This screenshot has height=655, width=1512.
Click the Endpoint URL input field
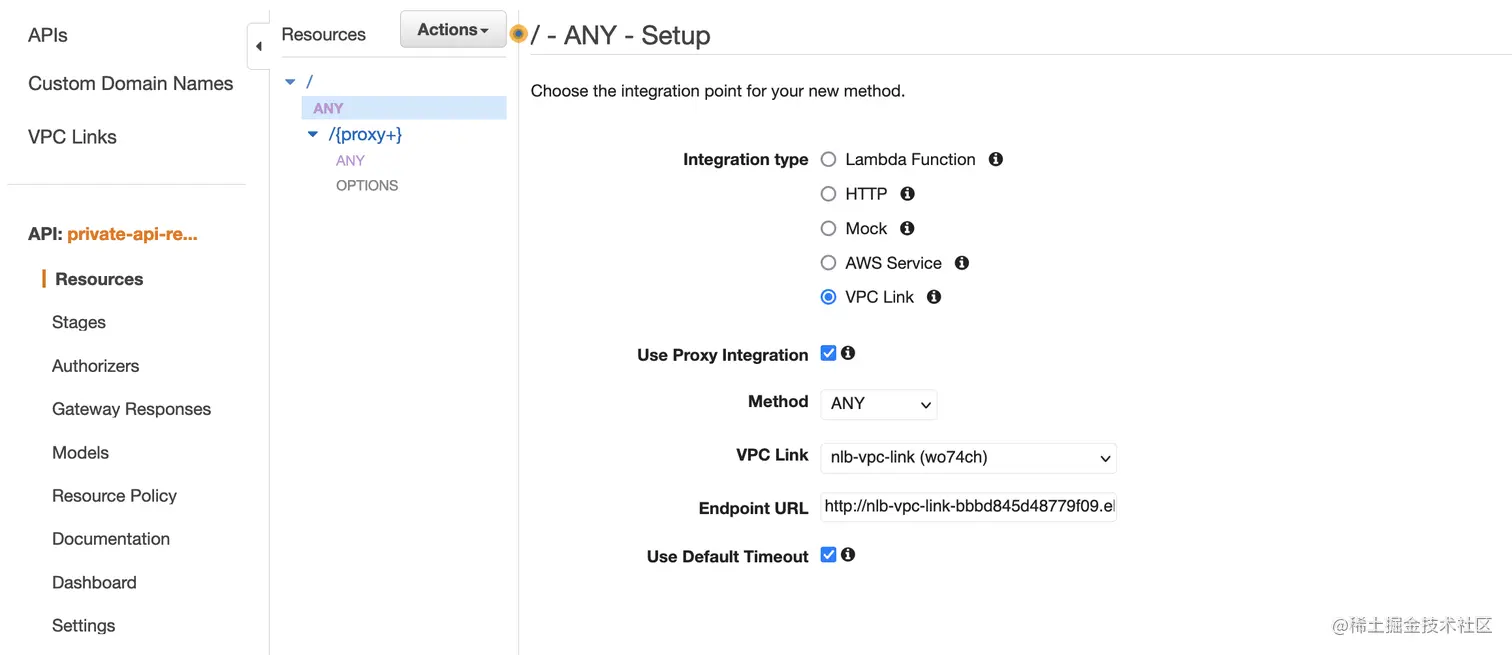pos(967,506)
